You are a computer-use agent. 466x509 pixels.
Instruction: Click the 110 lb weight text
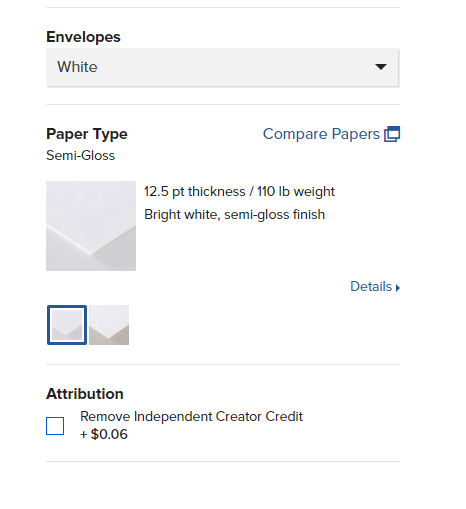(x=296, y=192)
